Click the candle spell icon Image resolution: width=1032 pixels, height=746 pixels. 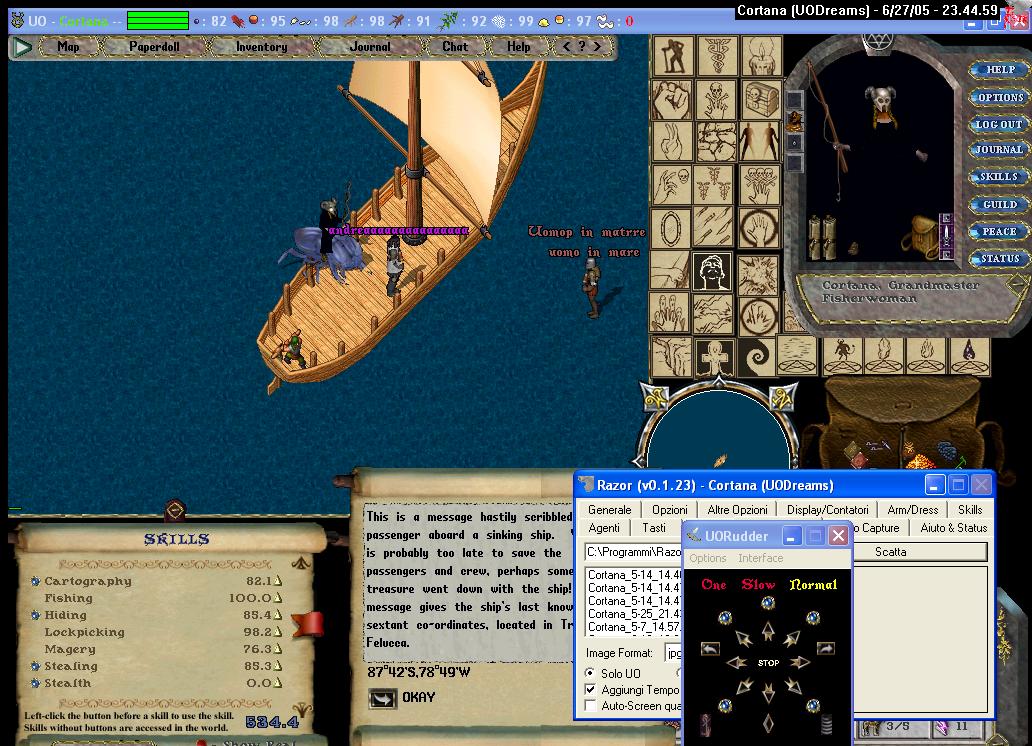point(761,57)
